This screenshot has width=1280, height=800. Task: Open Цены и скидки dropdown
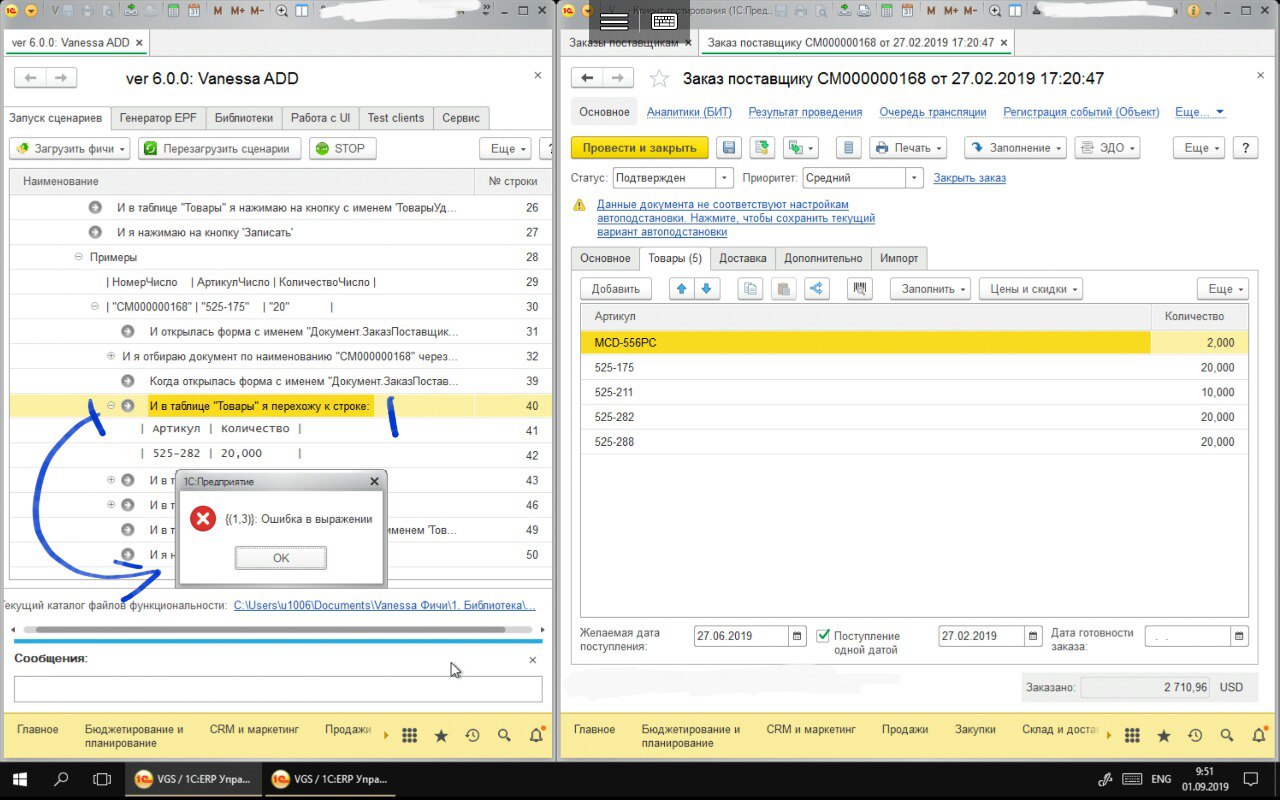pyautogui.click(x=1030, y=289)
